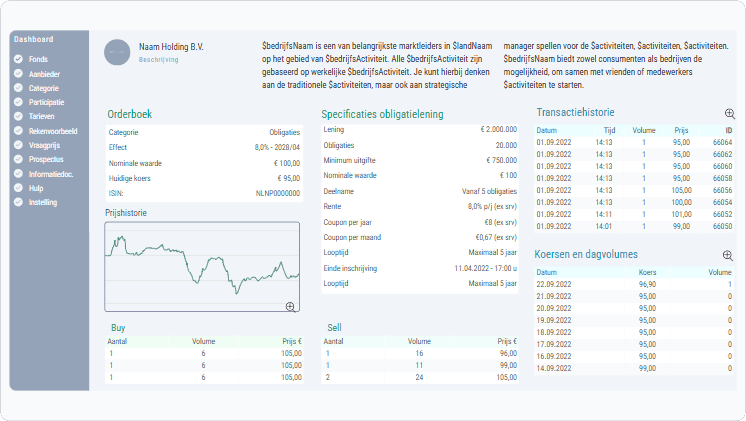Click the Tijd column header

point(609,130)
